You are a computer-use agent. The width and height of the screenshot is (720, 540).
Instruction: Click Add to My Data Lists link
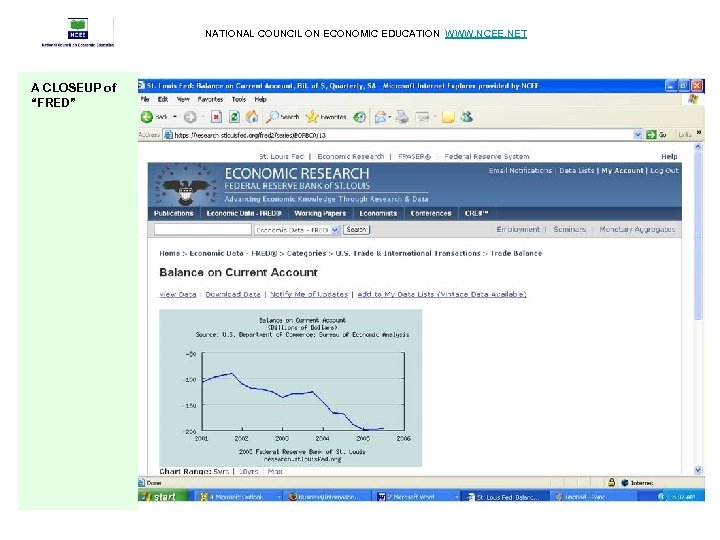point(442,294)
